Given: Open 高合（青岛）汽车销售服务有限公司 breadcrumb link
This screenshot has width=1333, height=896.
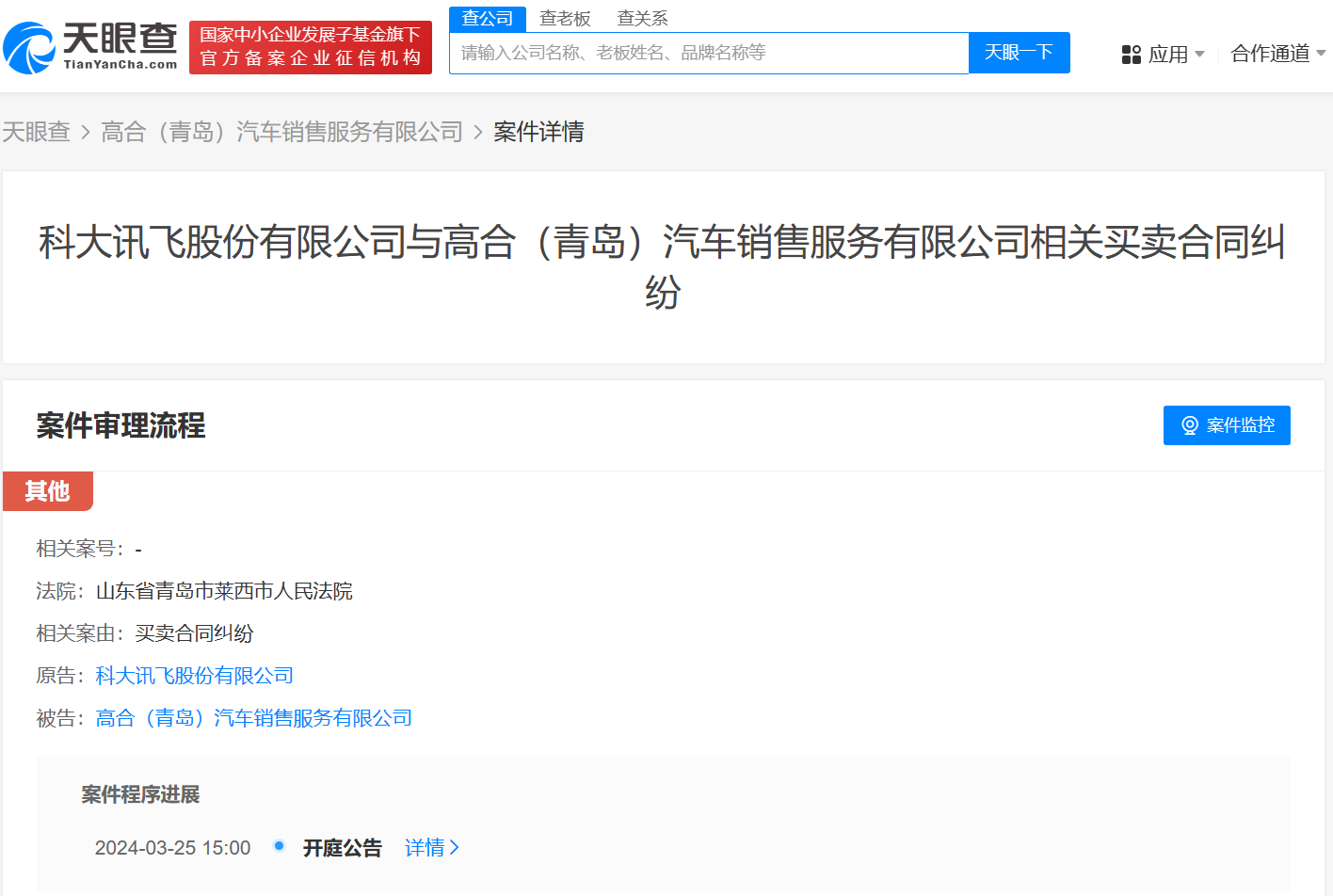Looking at the screenshot, I should pos(281,132).
